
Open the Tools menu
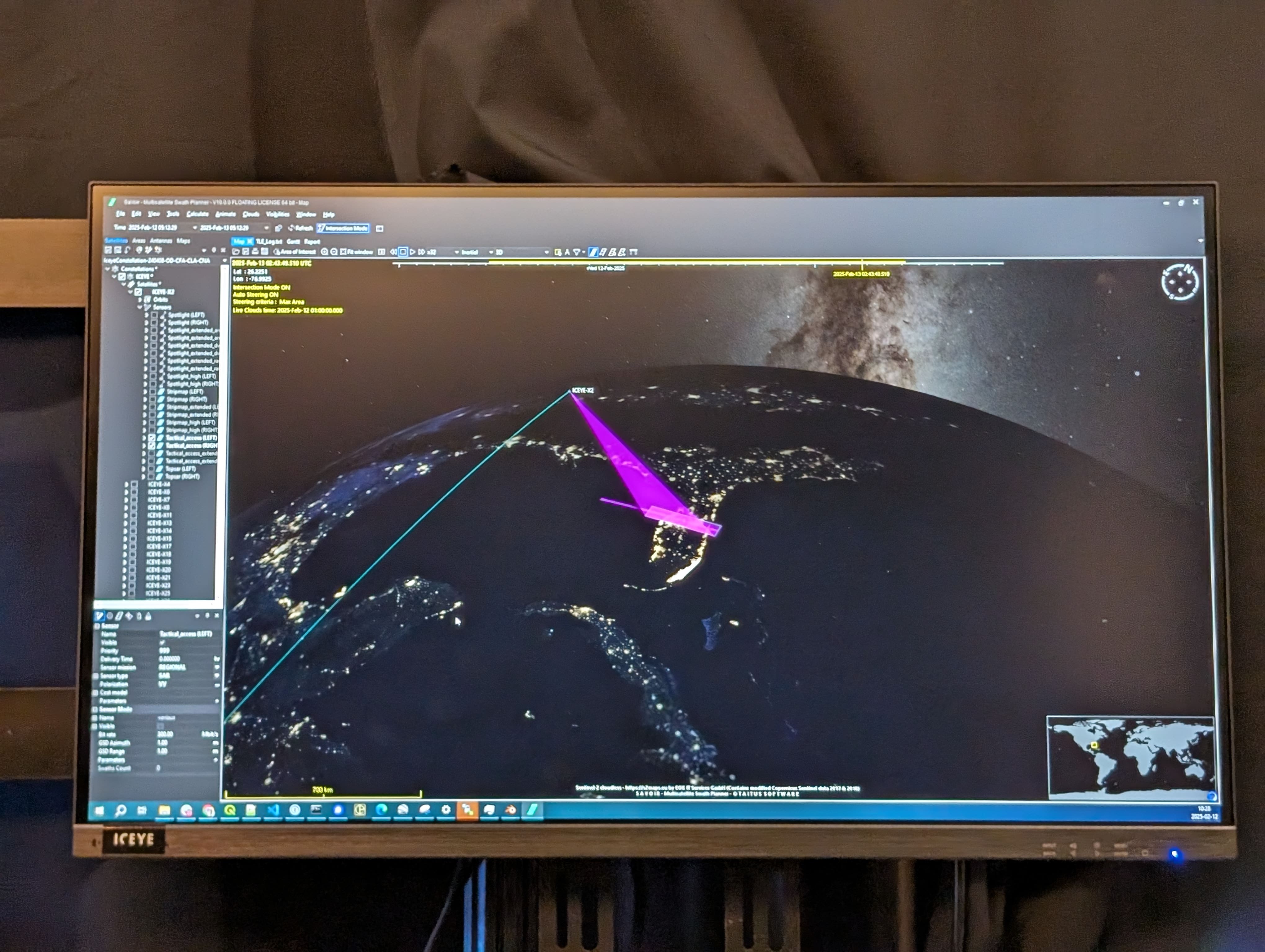tap(173, 214)
